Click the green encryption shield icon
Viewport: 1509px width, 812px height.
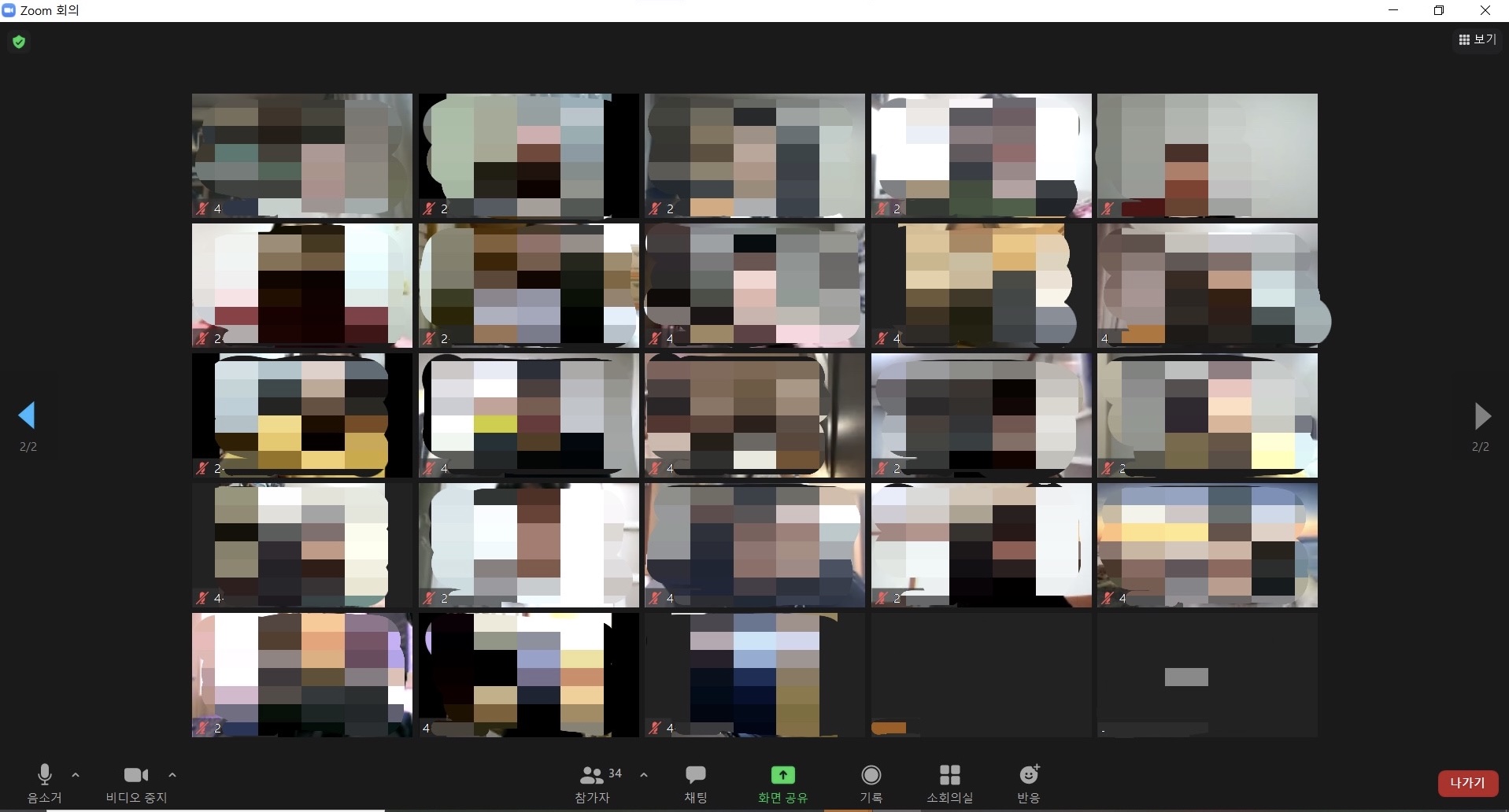[x=19, y=42]
